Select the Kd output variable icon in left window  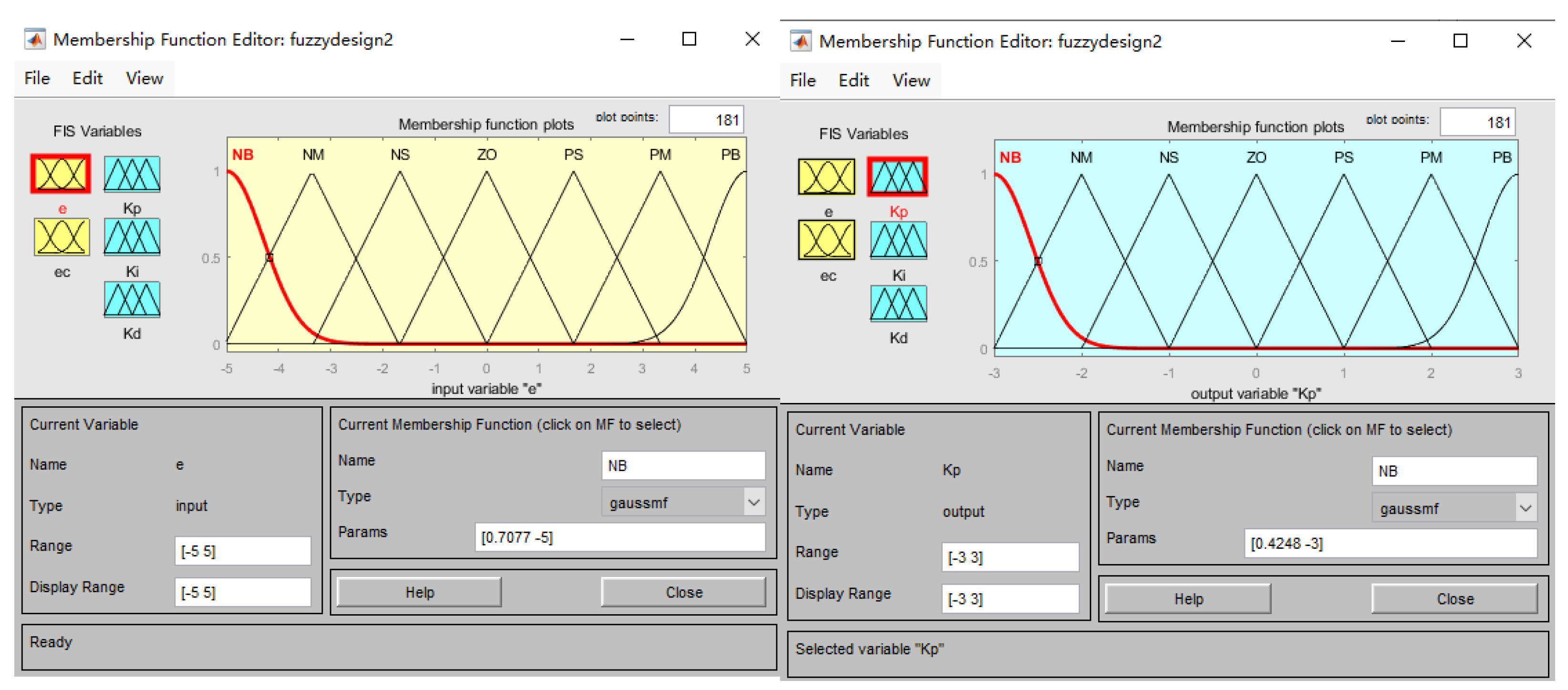(x=132, y=299)
